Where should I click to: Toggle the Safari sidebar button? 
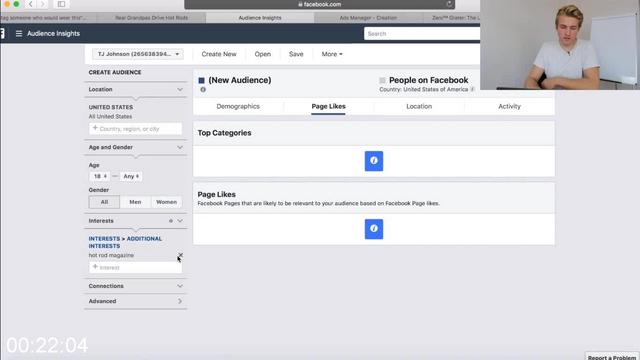(61, 4)
